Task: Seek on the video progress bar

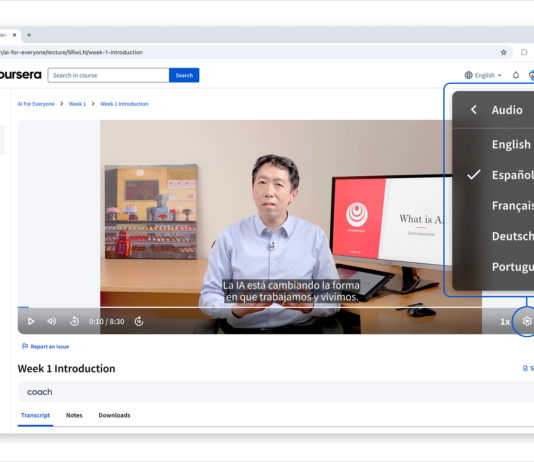Action: coord(276,307)
